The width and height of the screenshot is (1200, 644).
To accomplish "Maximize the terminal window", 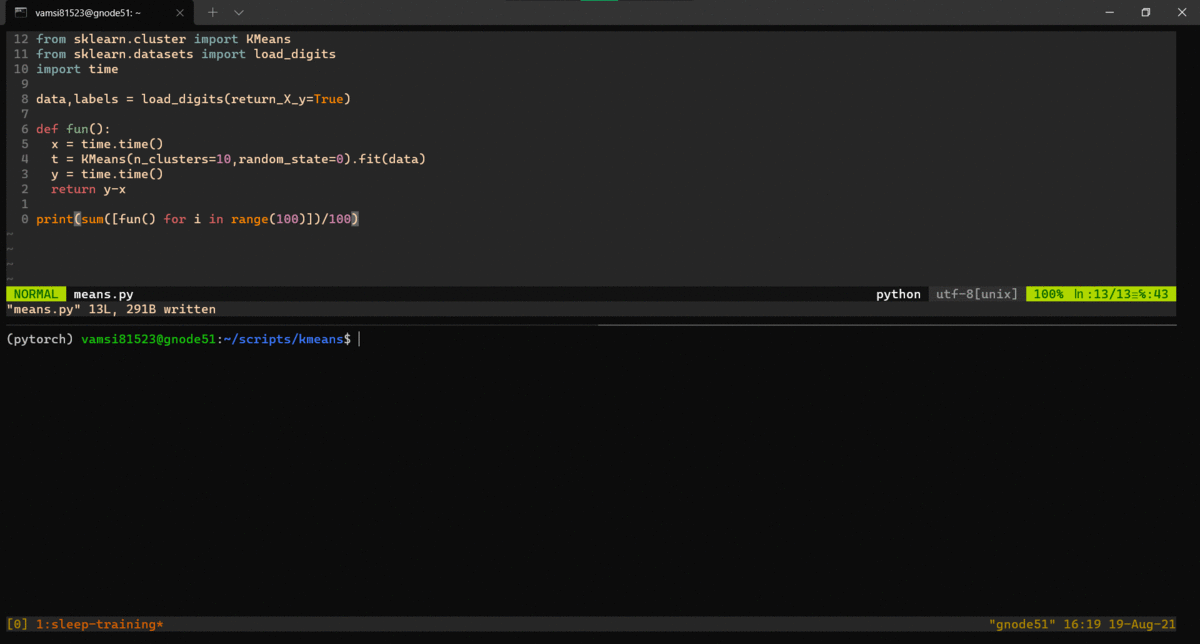I will click(x=1145, y=12).
